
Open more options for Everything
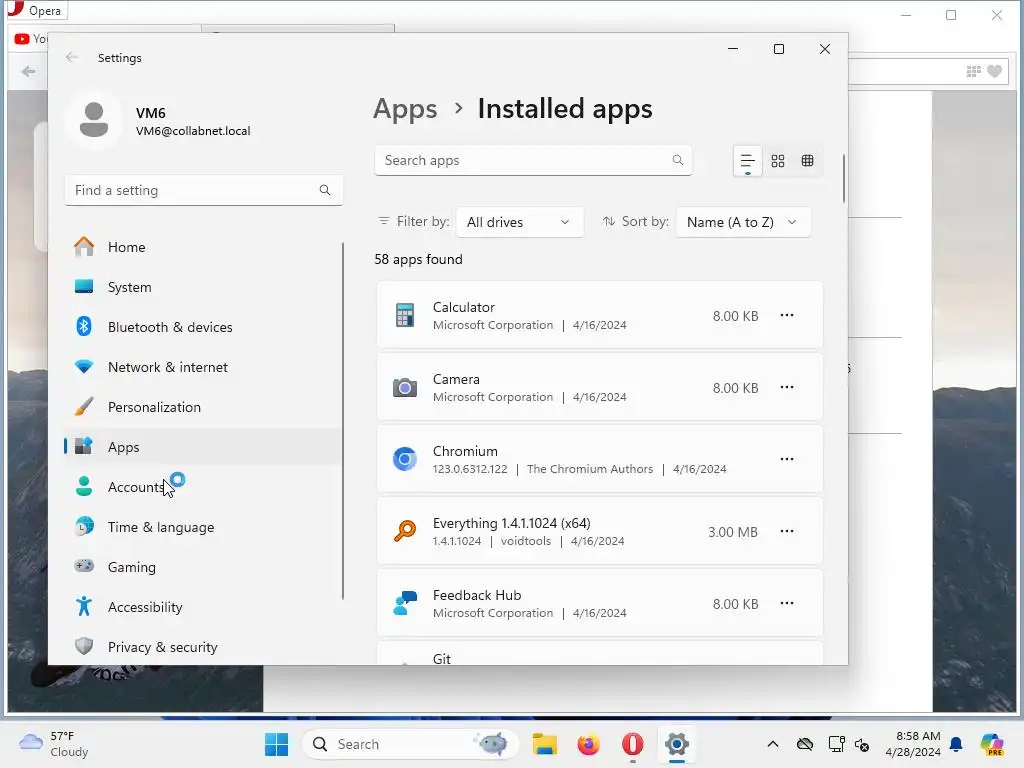(787, 531)
